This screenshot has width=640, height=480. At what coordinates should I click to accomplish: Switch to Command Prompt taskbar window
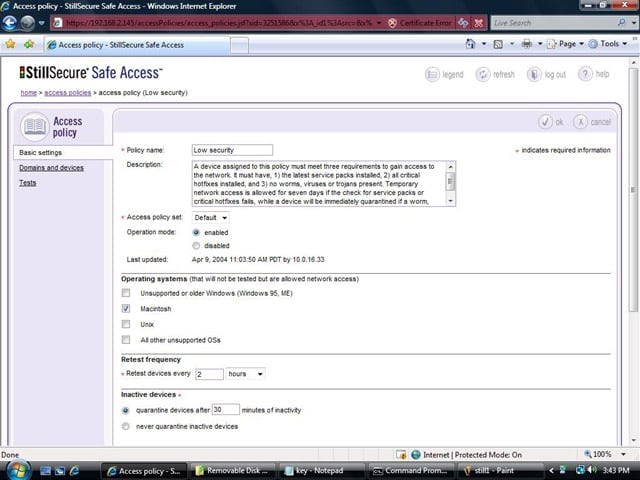[x=411, y=471]
